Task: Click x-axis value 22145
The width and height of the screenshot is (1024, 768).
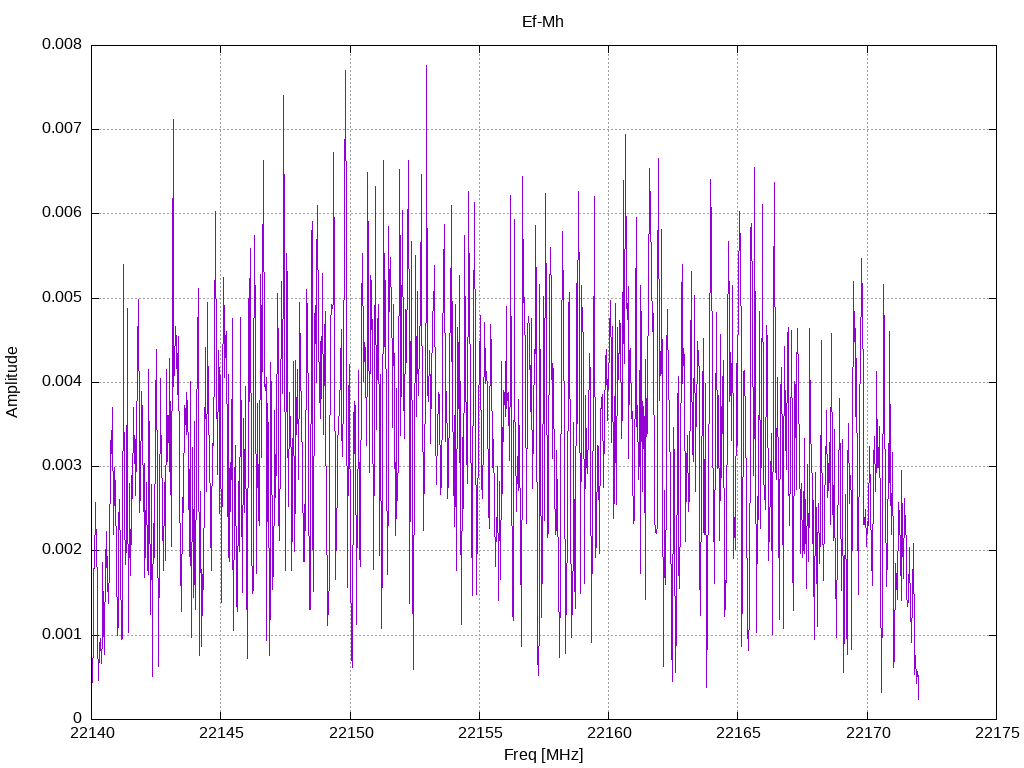Action: tap(221, 733)
